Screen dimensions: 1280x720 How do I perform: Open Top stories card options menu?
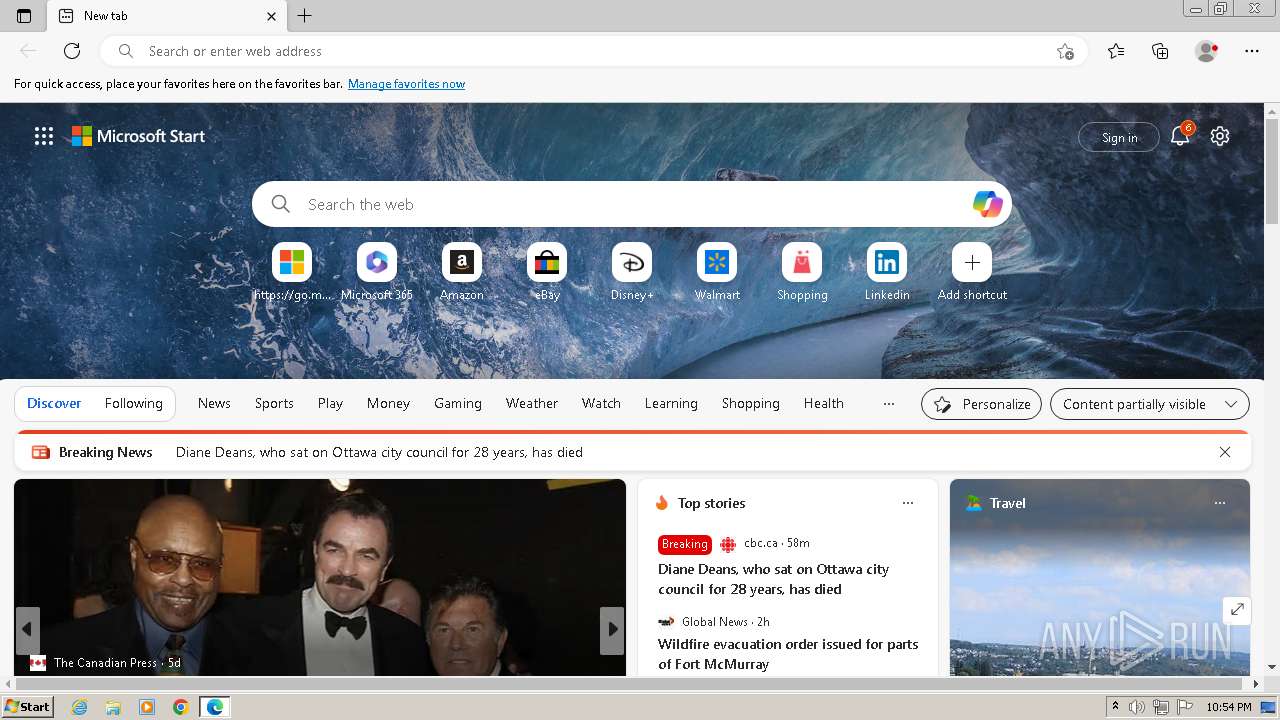tap(908, 503)
